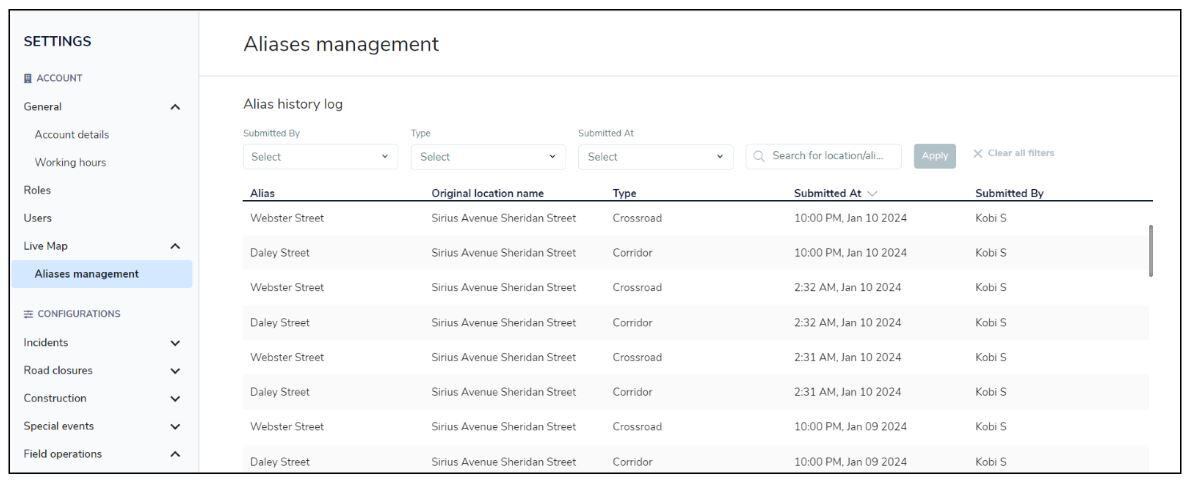Expand the Road closures section
Screen dimensions: 1192x481
point(175,371)
